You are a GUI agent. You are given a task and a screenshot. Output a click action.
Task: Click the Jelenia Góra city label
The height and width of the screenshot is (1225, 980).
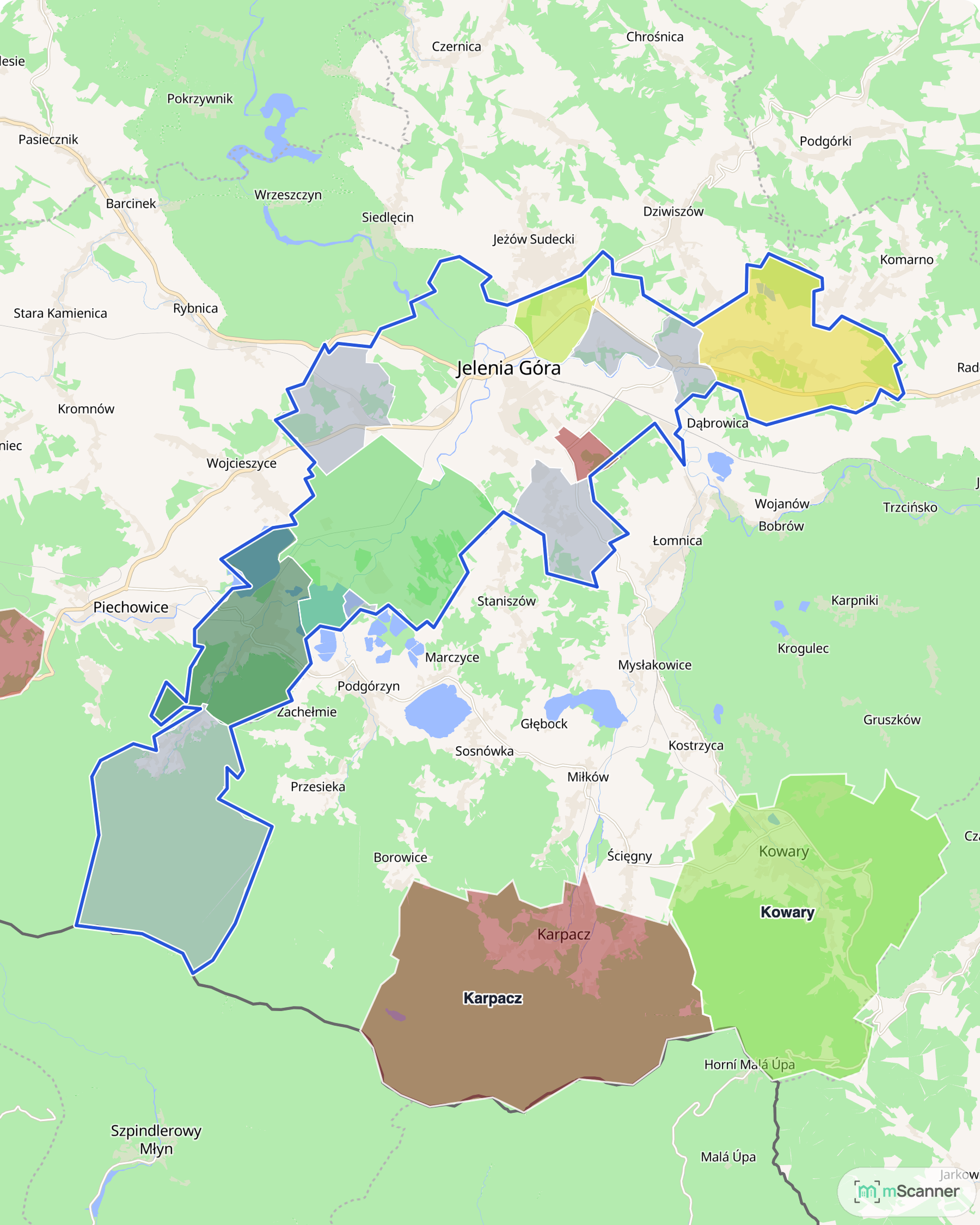point(509,368)
